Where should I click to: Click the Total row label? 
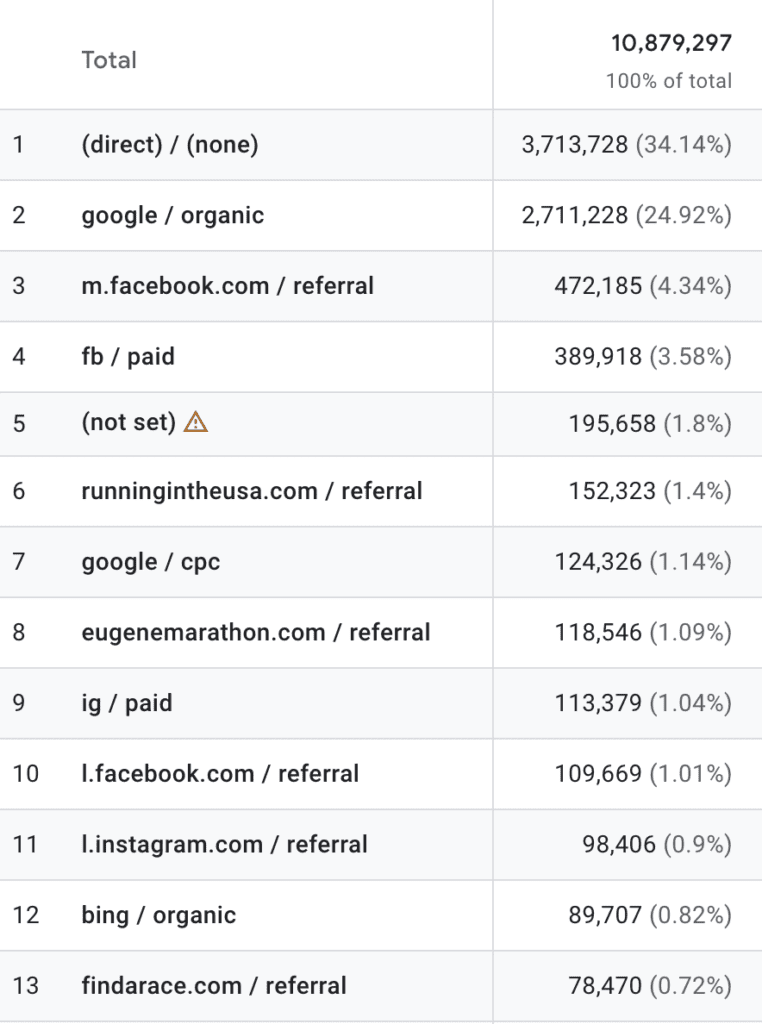(x=109, y=60)
